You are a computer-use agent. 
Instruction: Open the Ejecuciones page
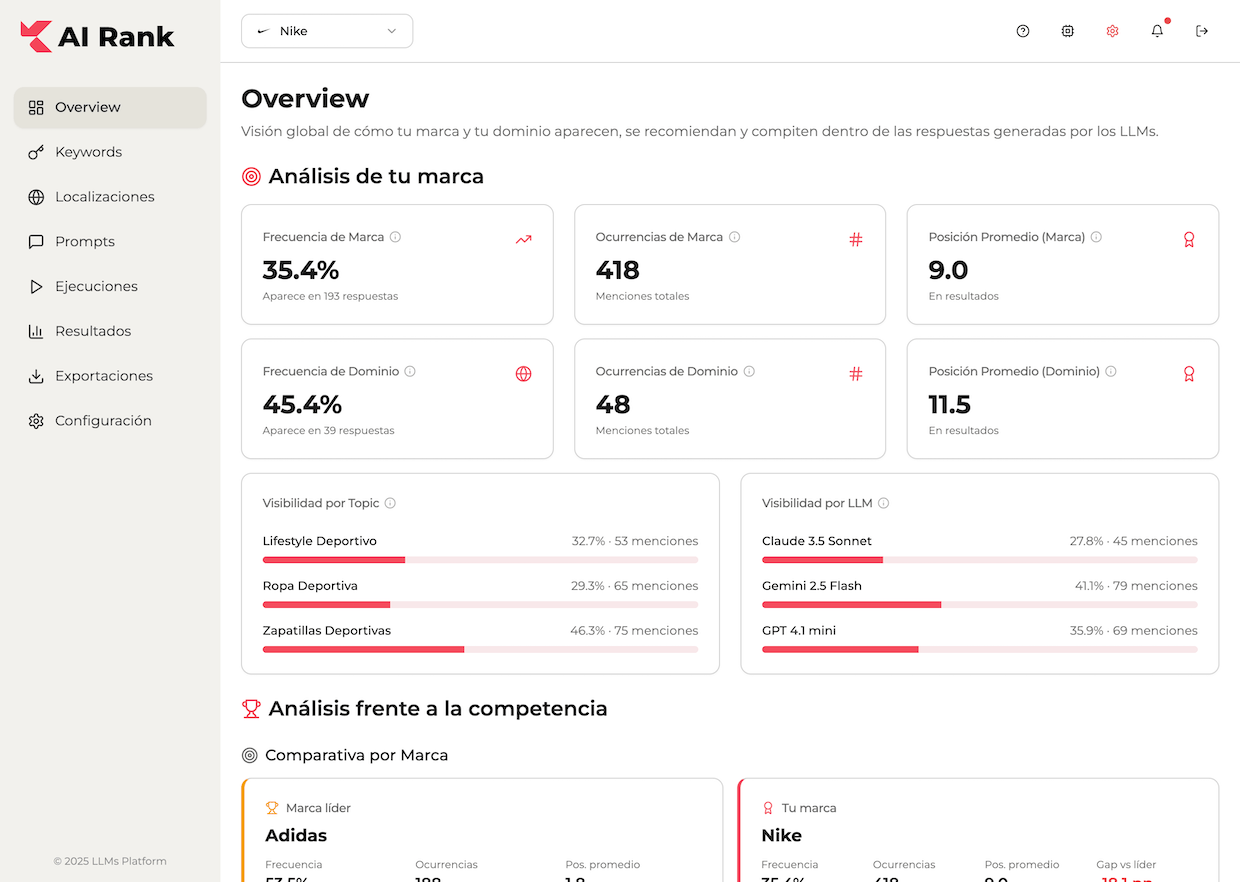point(96,287)
